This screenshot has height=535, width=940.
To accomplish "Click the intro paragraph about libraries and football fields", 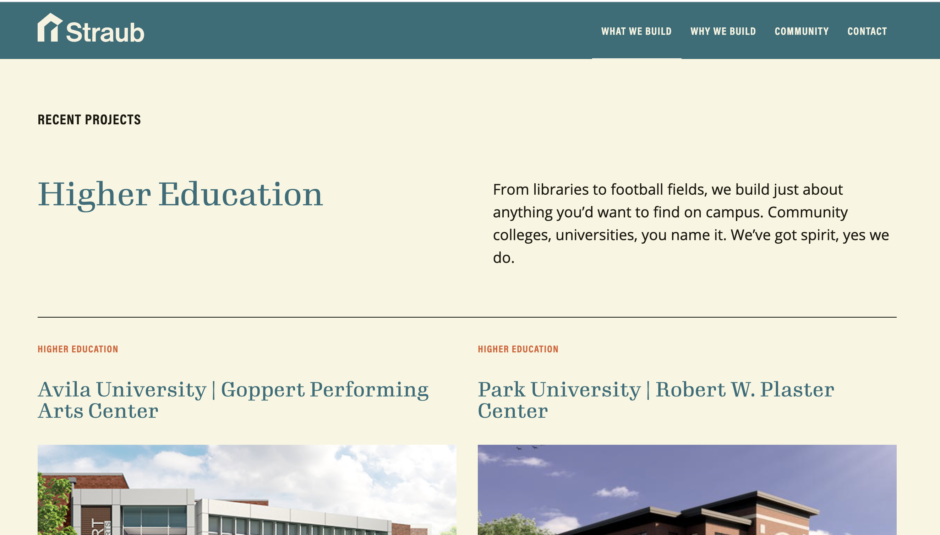I will [x=691, y=224].
